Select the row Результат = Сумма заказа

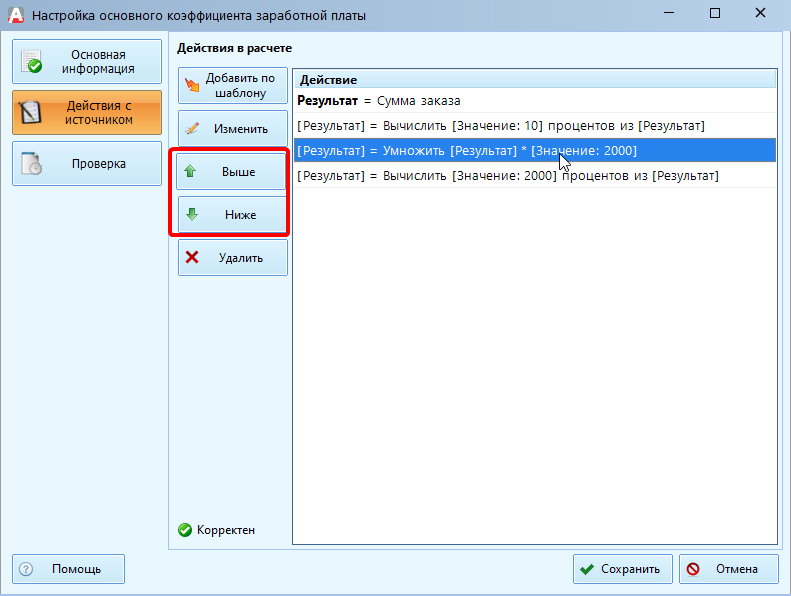point(379,101)
